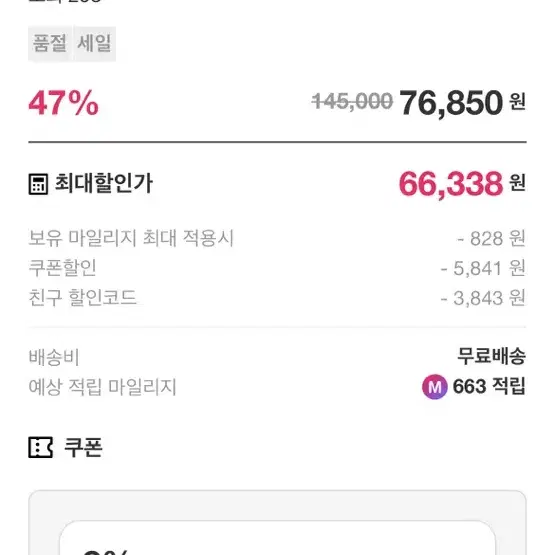This screenshot has height=555, width=555.
Task: Tap the calculator icon beside 최대할인가
Action: (x=38, y=184)
